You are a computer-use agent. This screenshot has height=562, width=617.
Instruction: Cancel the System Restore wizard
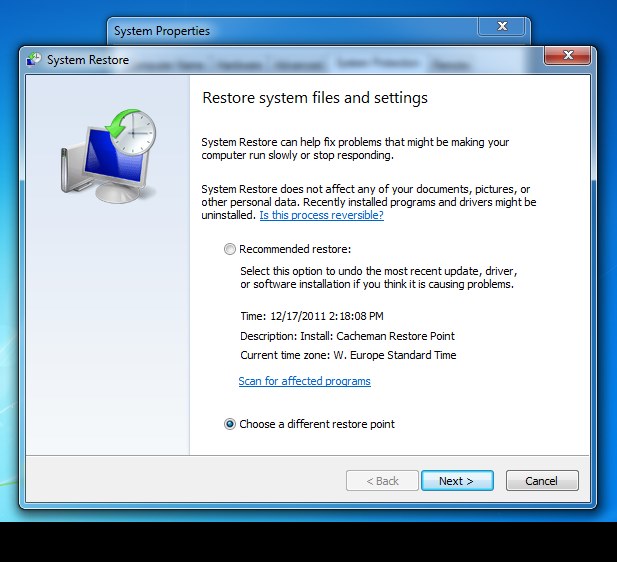[x=542, y=481]
